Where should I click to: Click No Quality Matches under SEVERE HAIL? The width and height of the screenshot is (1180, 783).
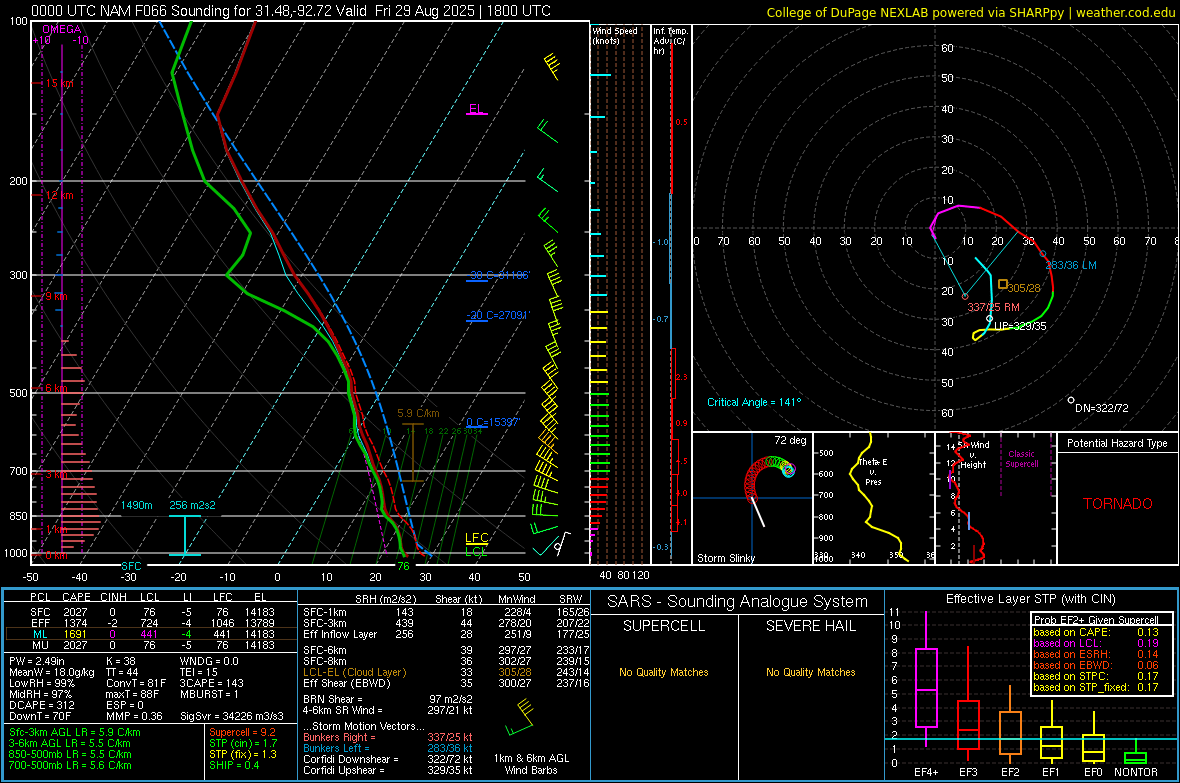click(x=810, y=672)
